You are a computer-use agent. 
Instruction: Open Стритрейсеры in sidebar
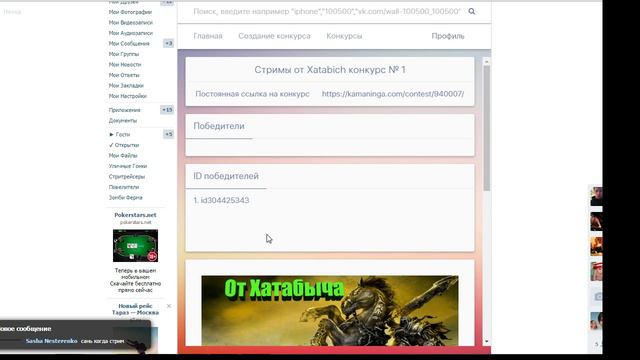[x=127, y=177]
